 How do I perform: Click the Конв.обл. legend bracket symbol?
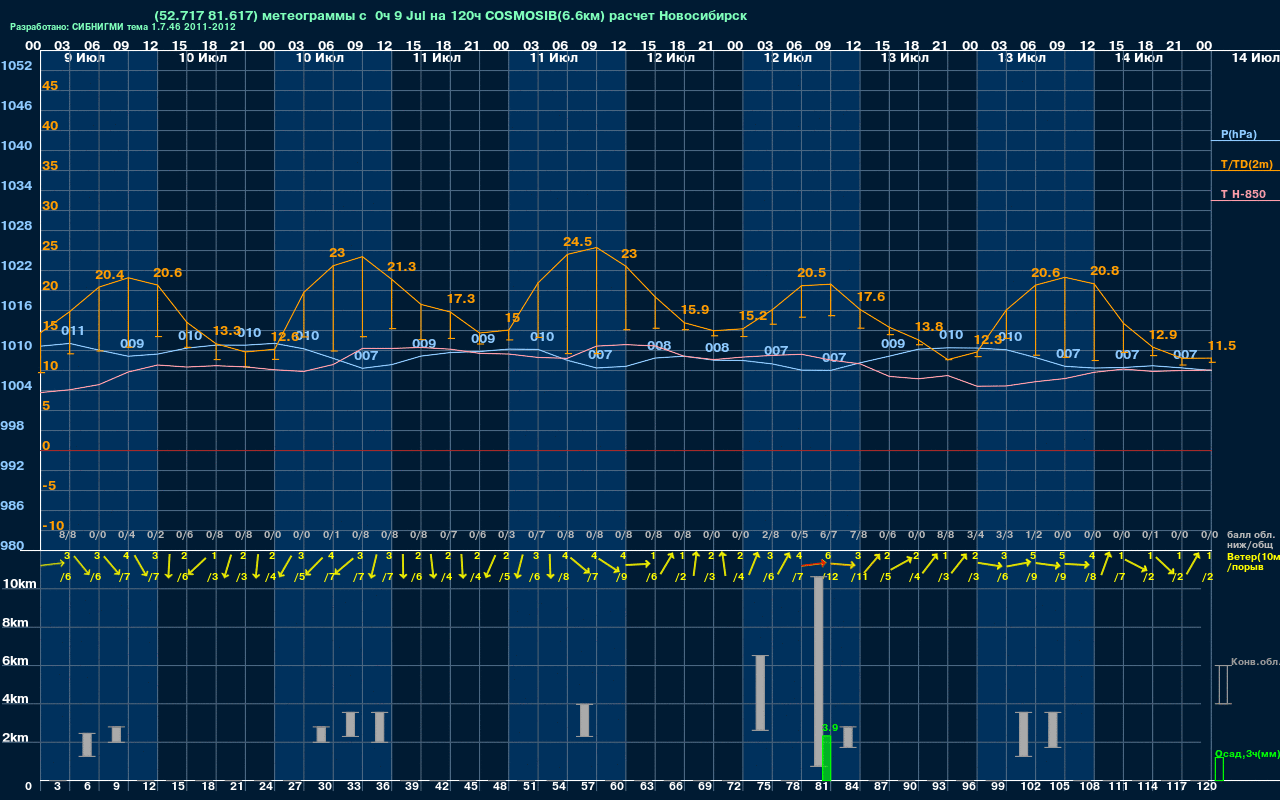(1222, 685)
